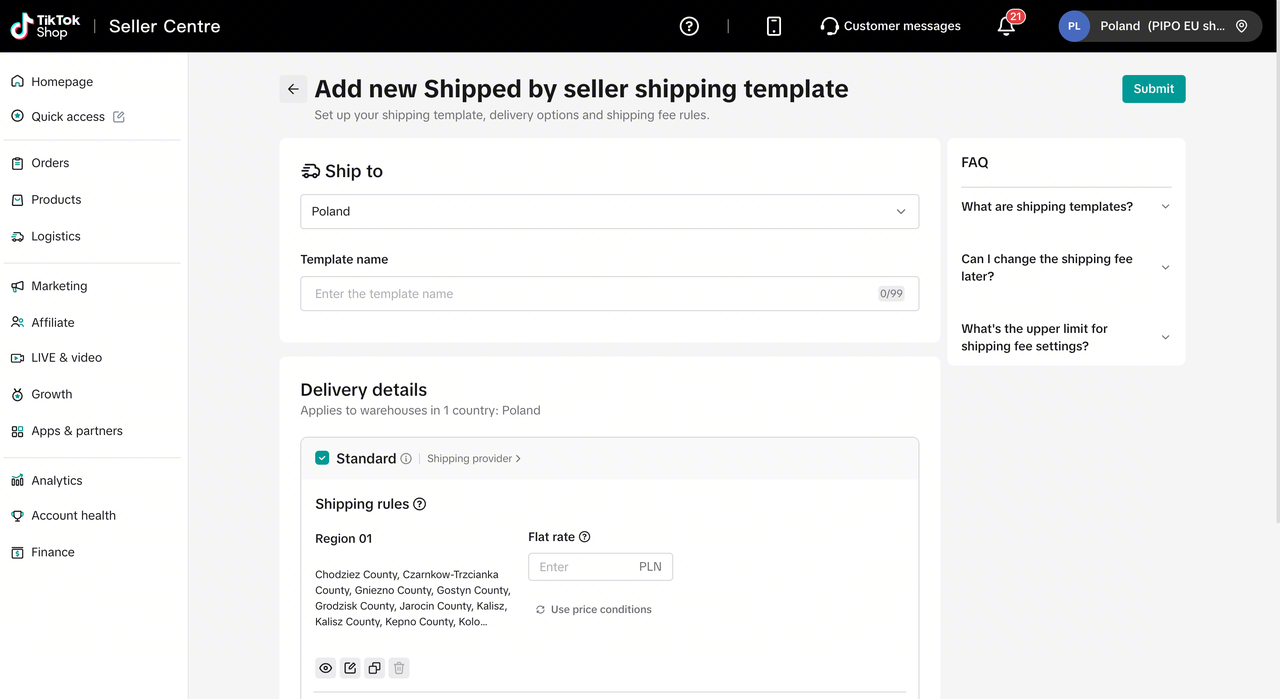Uncheck the Standard delivery checkbox
This screenshot has width=1280, height=699.
coord(322,458)
